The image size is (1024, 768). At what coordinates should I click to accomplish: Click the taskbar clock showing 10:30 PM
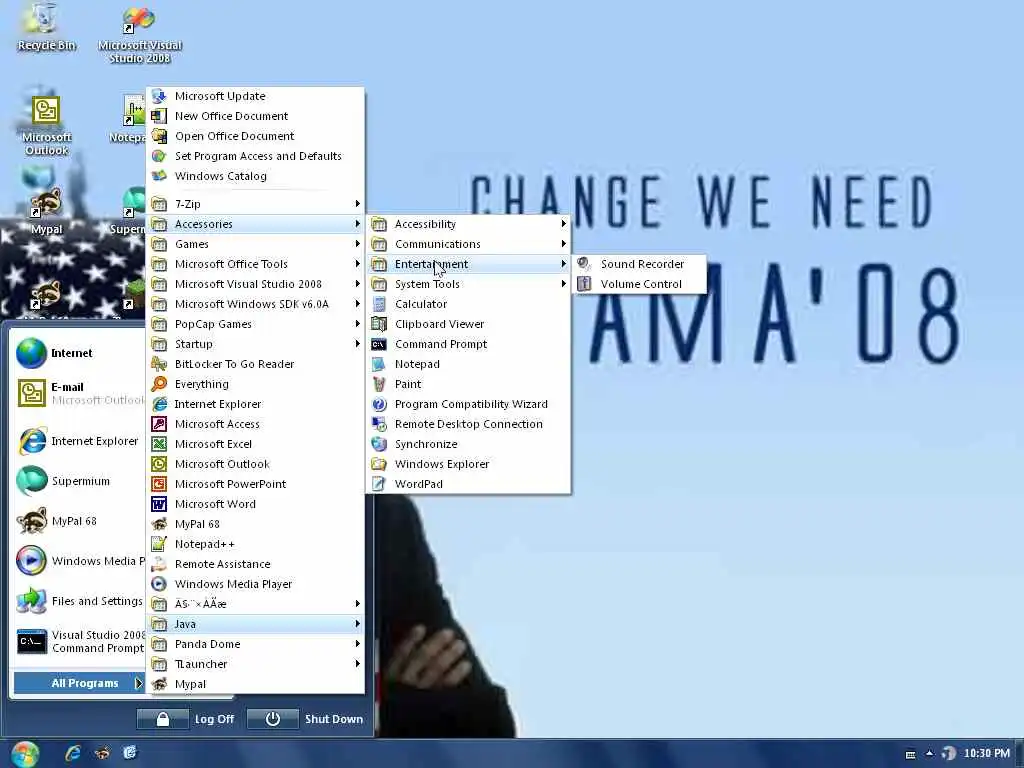(986, 754)
